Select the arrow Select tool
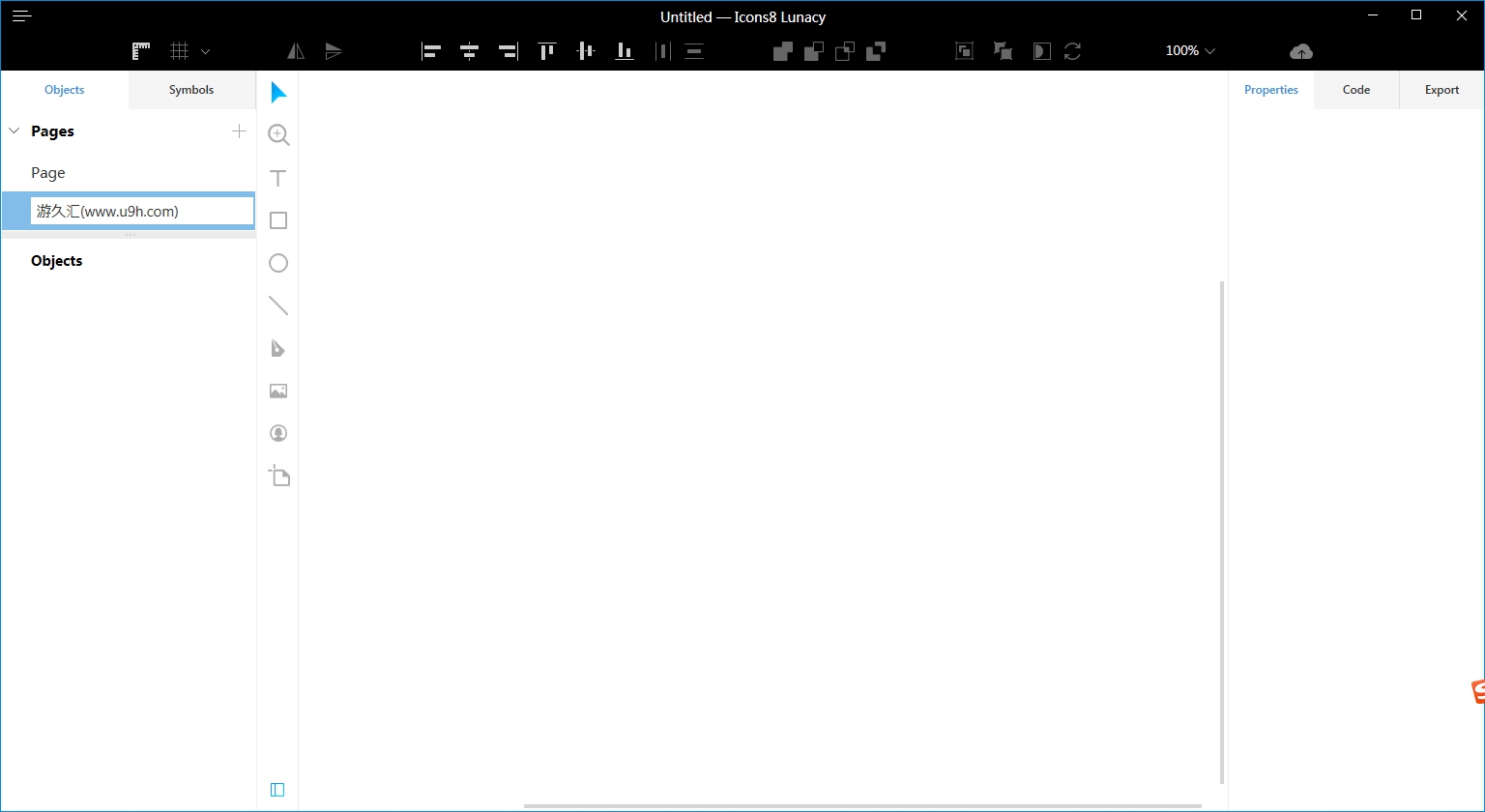 click(278, 93)
